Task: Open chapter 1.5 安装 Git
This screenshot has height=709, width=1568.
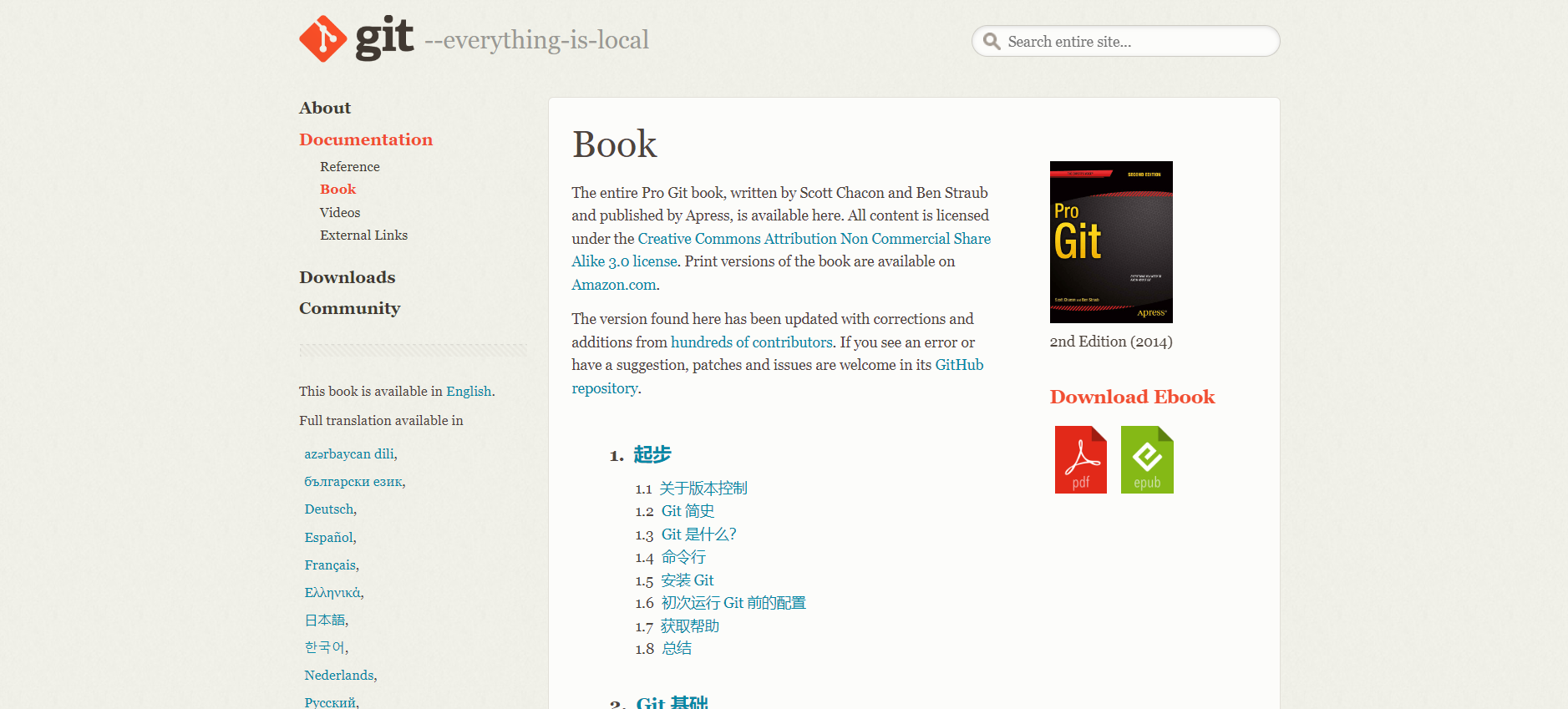Action: coord(687,580)
